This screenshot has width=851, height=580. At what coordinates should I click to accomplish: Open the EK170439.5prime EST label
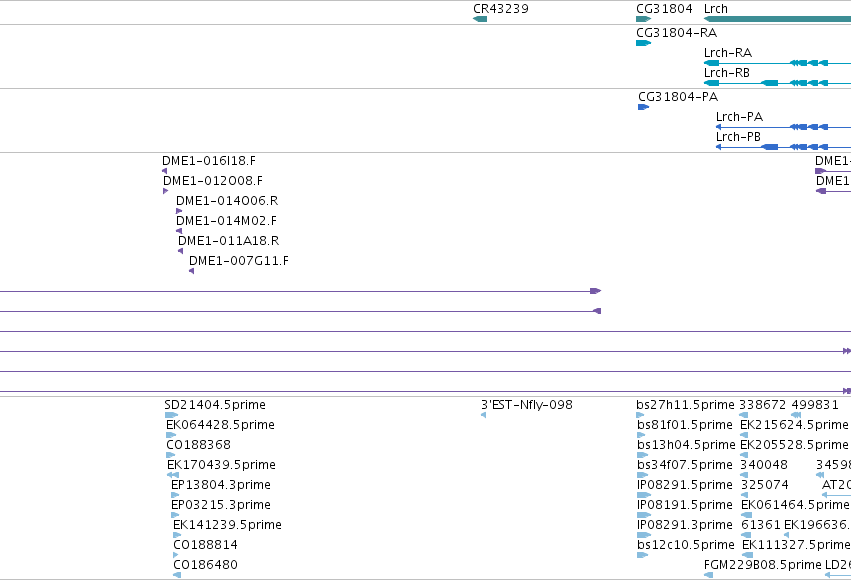pos(221,465)
